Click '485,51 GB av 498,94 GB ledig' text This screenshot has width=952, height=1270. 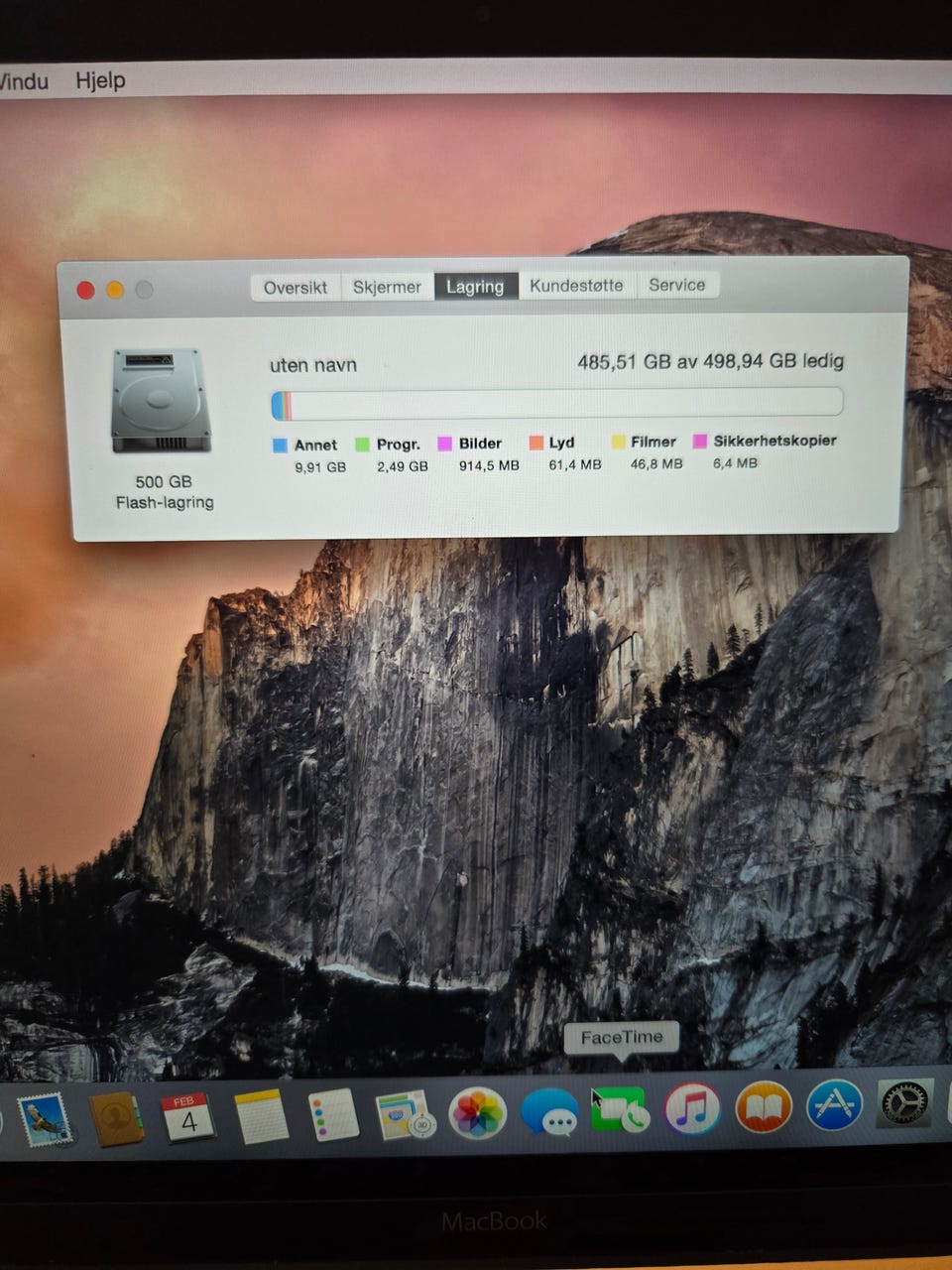click(x=710, y=361)
